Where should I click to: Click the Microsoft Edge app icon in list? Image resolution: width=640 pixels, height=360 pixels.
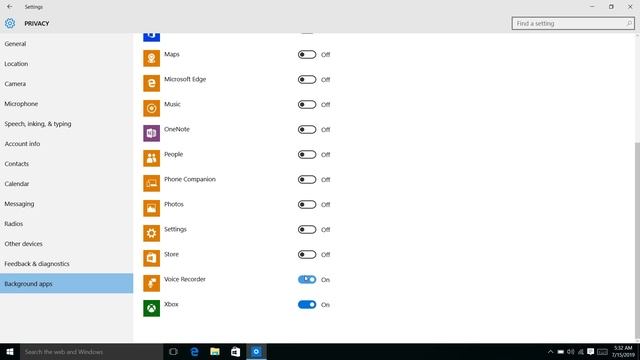tap(151, 83)
